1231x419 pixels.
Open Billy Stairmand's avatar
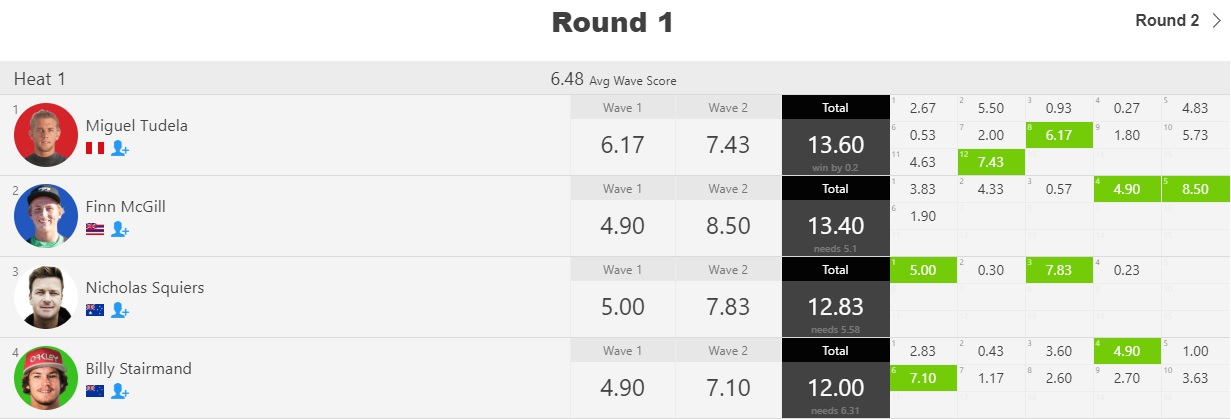tap(46, 378)
